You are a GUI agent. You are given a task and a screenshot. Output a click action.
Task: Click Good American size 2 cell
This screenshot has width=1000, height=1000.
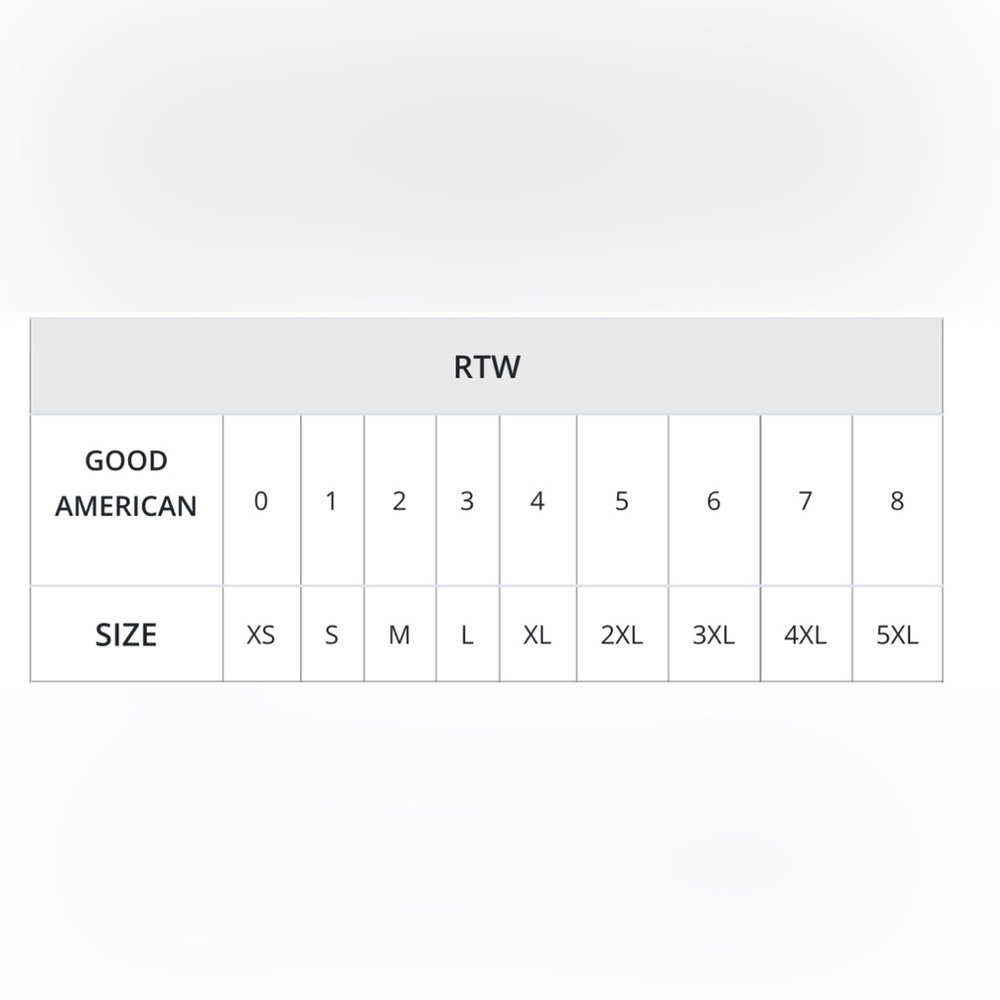[400, 501]
